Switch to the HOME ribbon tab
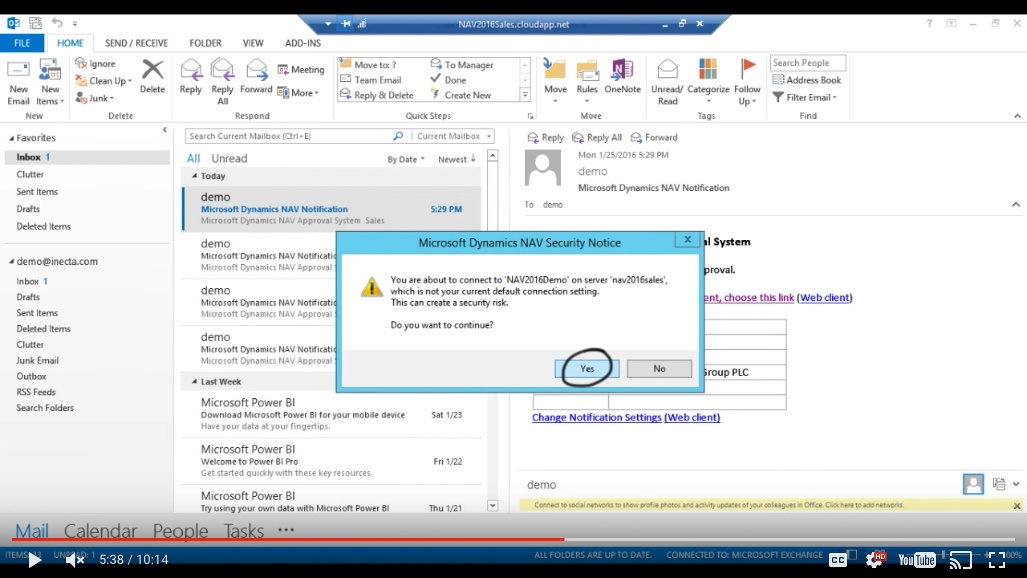Screen dimensions: 1027x578 tap(70, 43)
